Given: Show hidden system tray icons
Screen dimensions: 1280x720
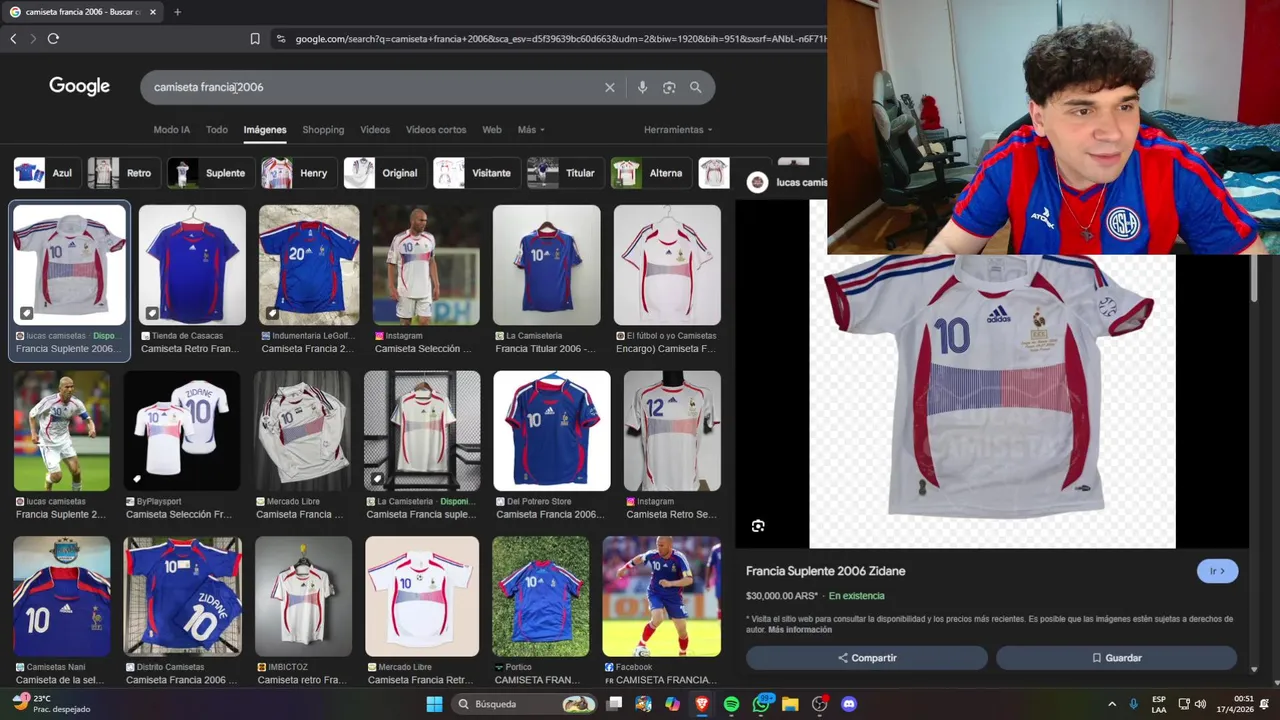Looking at the screenshot, I should pos(1112,704).
